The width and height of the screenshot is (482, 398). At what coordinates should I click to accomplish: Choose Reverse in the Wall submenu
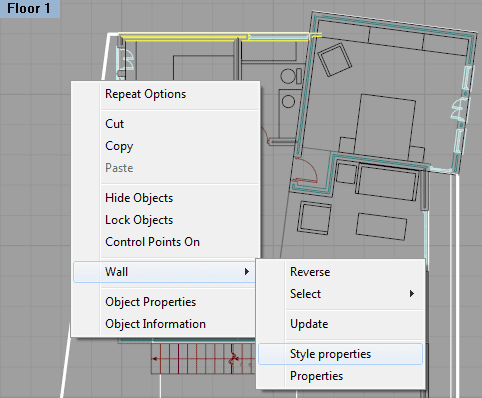[340, 272]
